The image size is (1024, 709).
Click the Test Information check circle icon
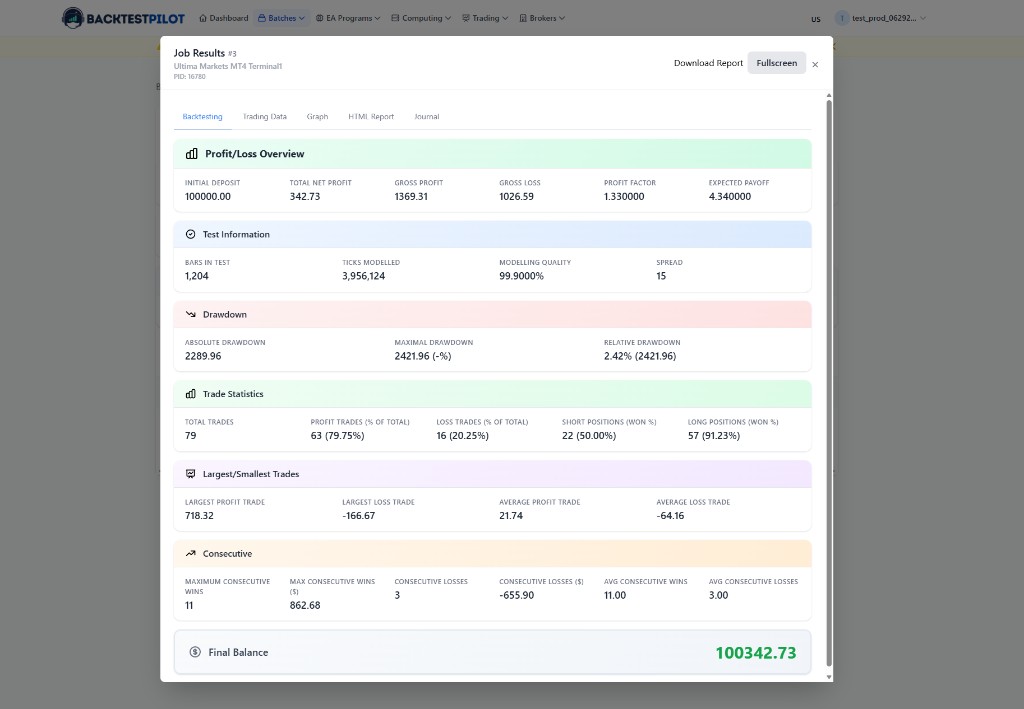pyautogui.click(x=191, y=234)
